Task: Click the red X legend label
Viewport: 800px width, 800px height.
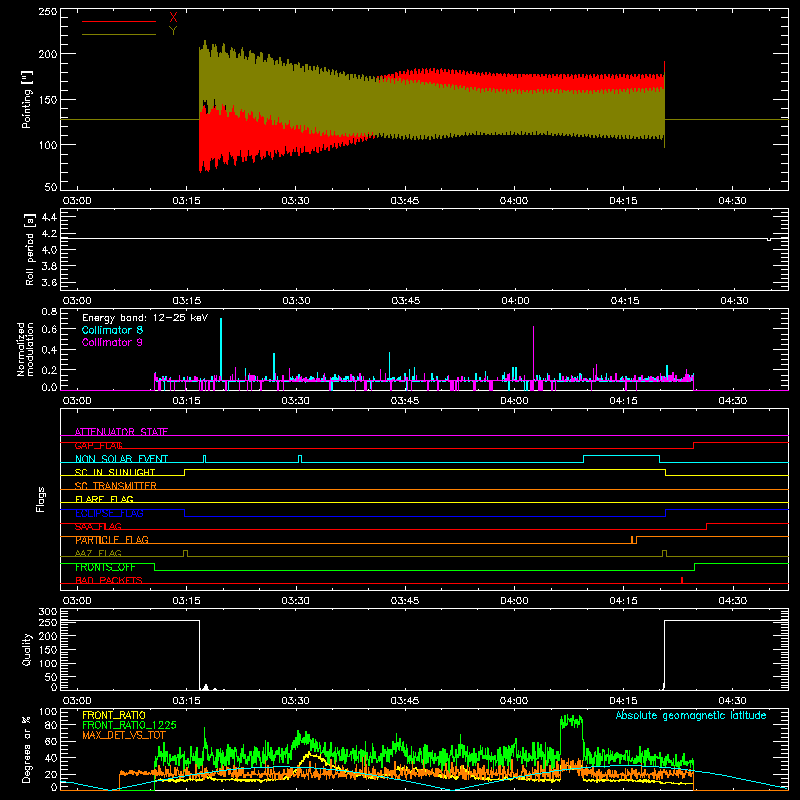Action: pyautogui.click(x=173, y=17)
